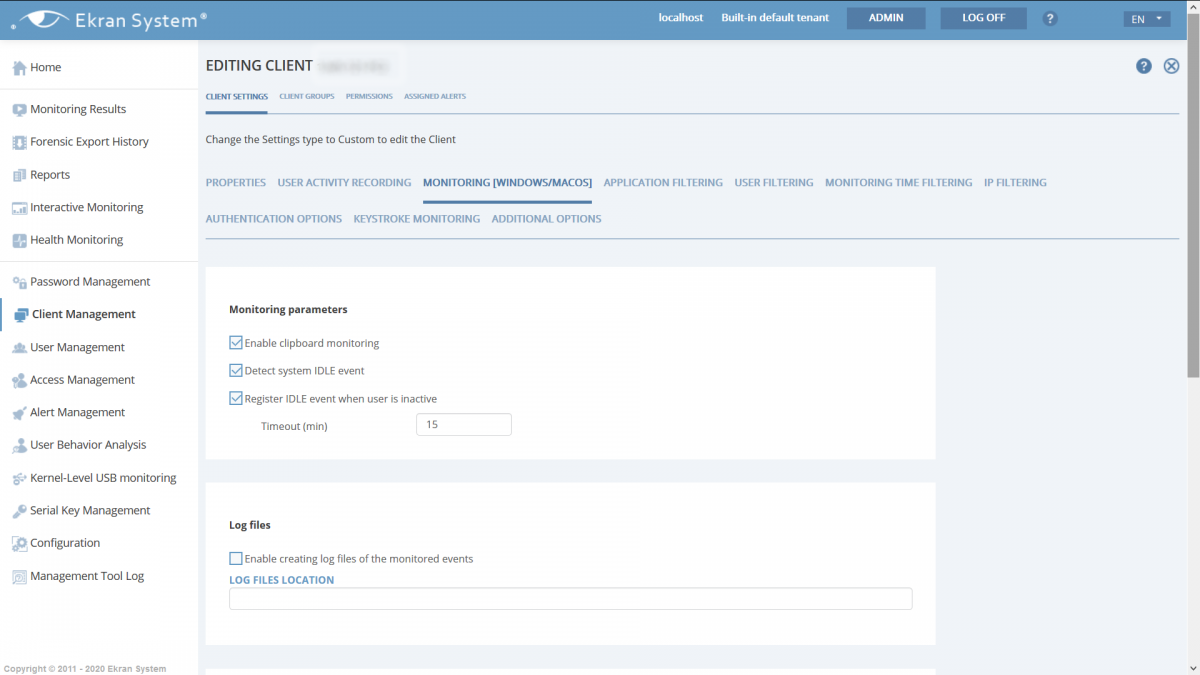Disable the clipboard monitoring checkbox
1200x675 pixels.
(236, 343)
